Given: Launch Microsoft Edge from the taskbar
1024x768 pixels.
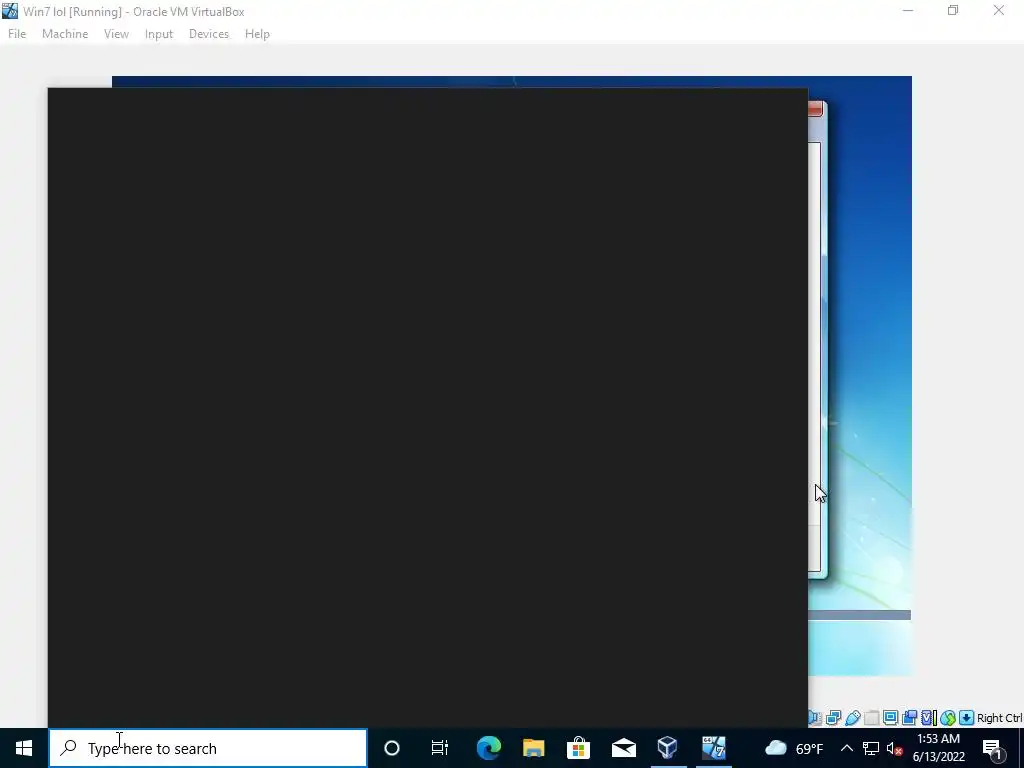Looking at the screenshot, I should 488,748.
